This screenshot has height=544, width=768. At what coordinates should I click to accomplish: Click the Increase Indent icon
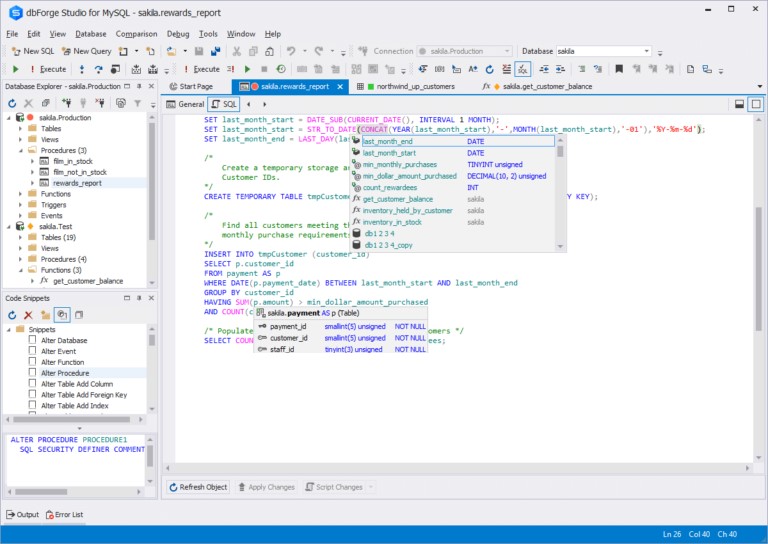coord(560,69)
